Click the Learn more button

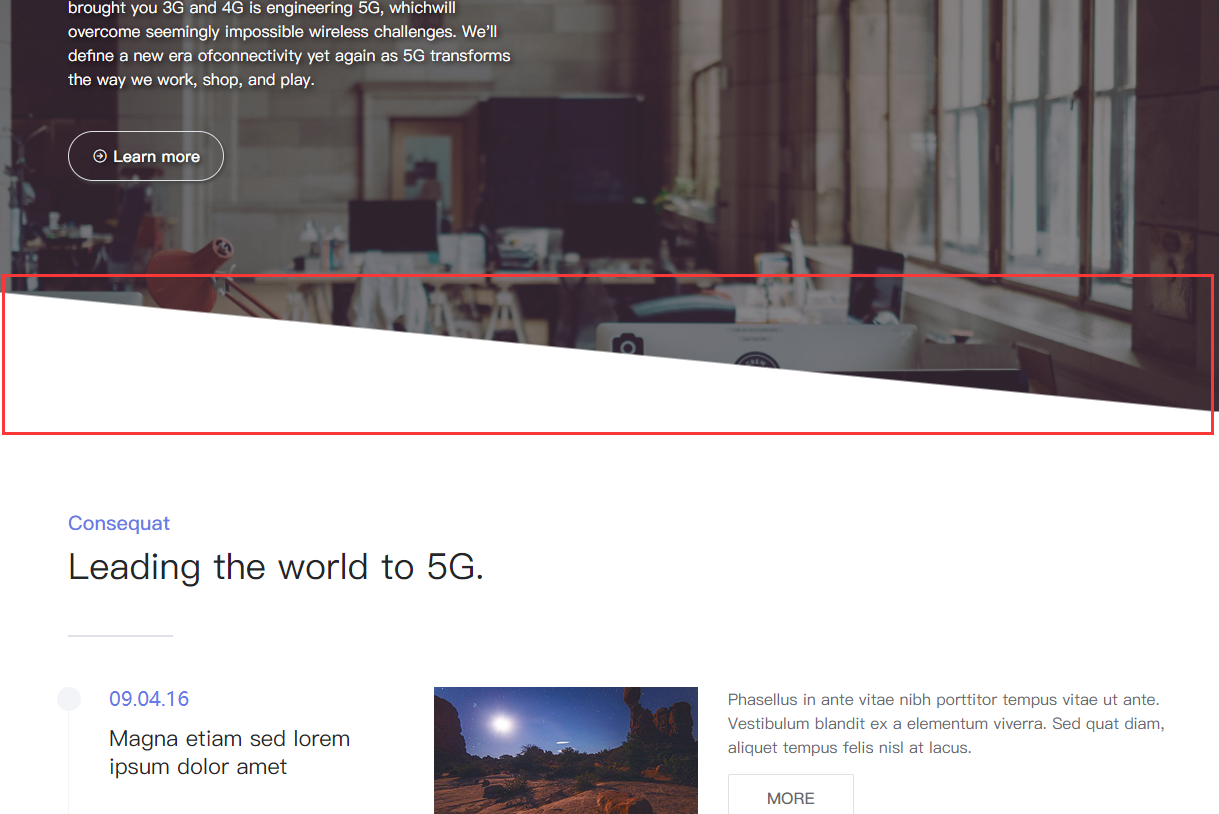click(x=146, y=156)
